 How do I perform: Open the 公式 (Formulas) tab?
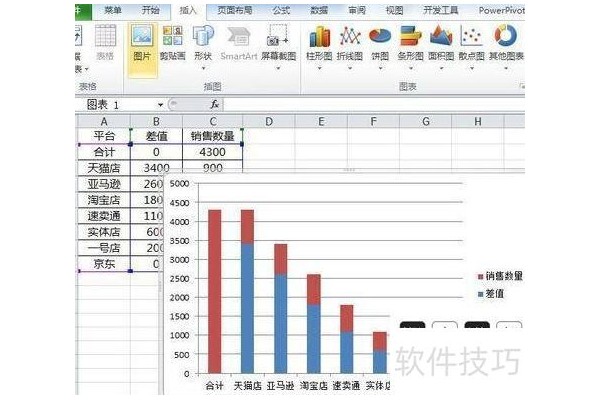[x=281, y=10]
